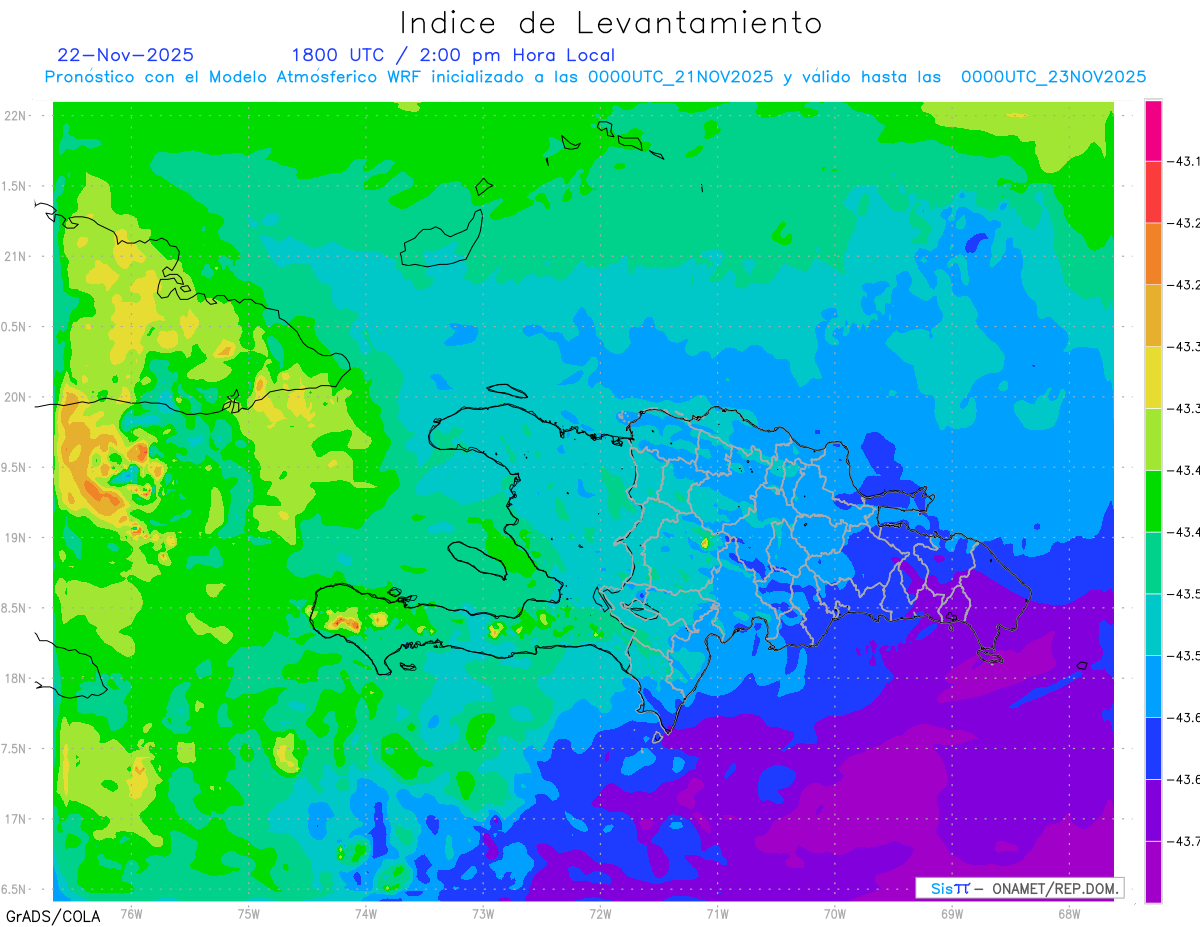Click the '70W' longitude label
This screenshot has height=927, width=1200.
[835, 914]
